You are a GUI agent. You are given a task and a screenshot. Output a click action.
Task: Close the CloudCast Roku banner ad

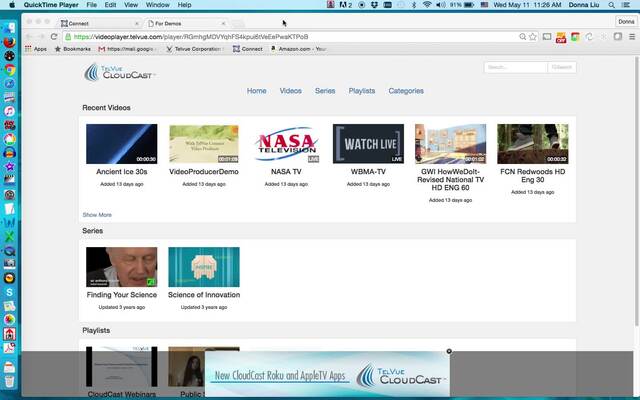pos(449,352)
